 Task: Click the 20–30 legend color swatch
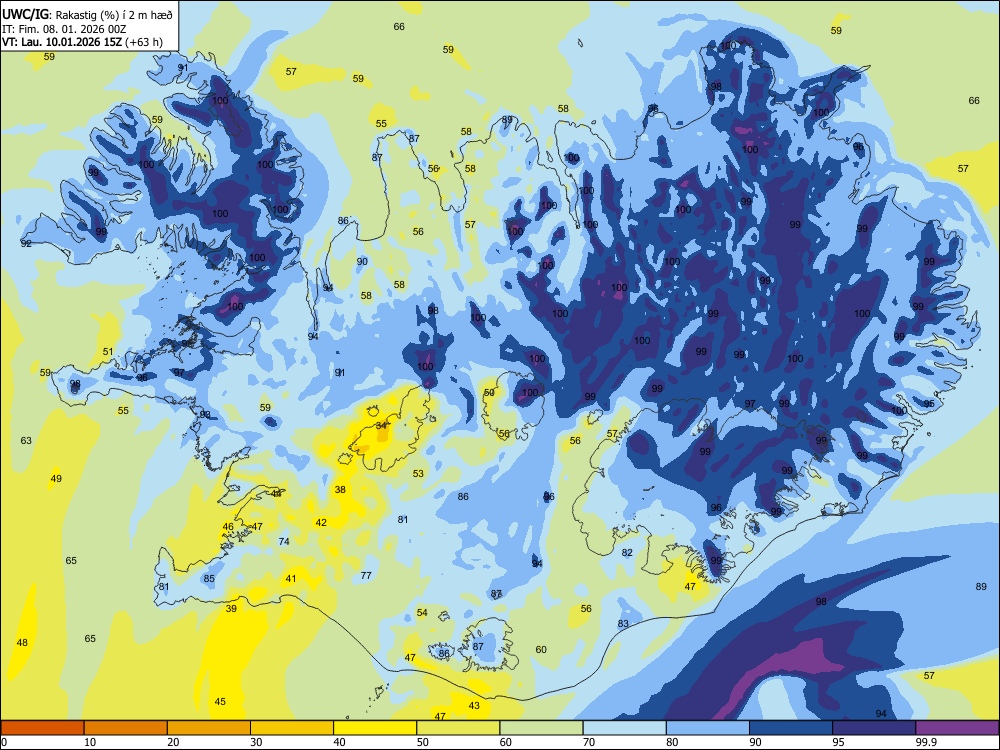209,728
